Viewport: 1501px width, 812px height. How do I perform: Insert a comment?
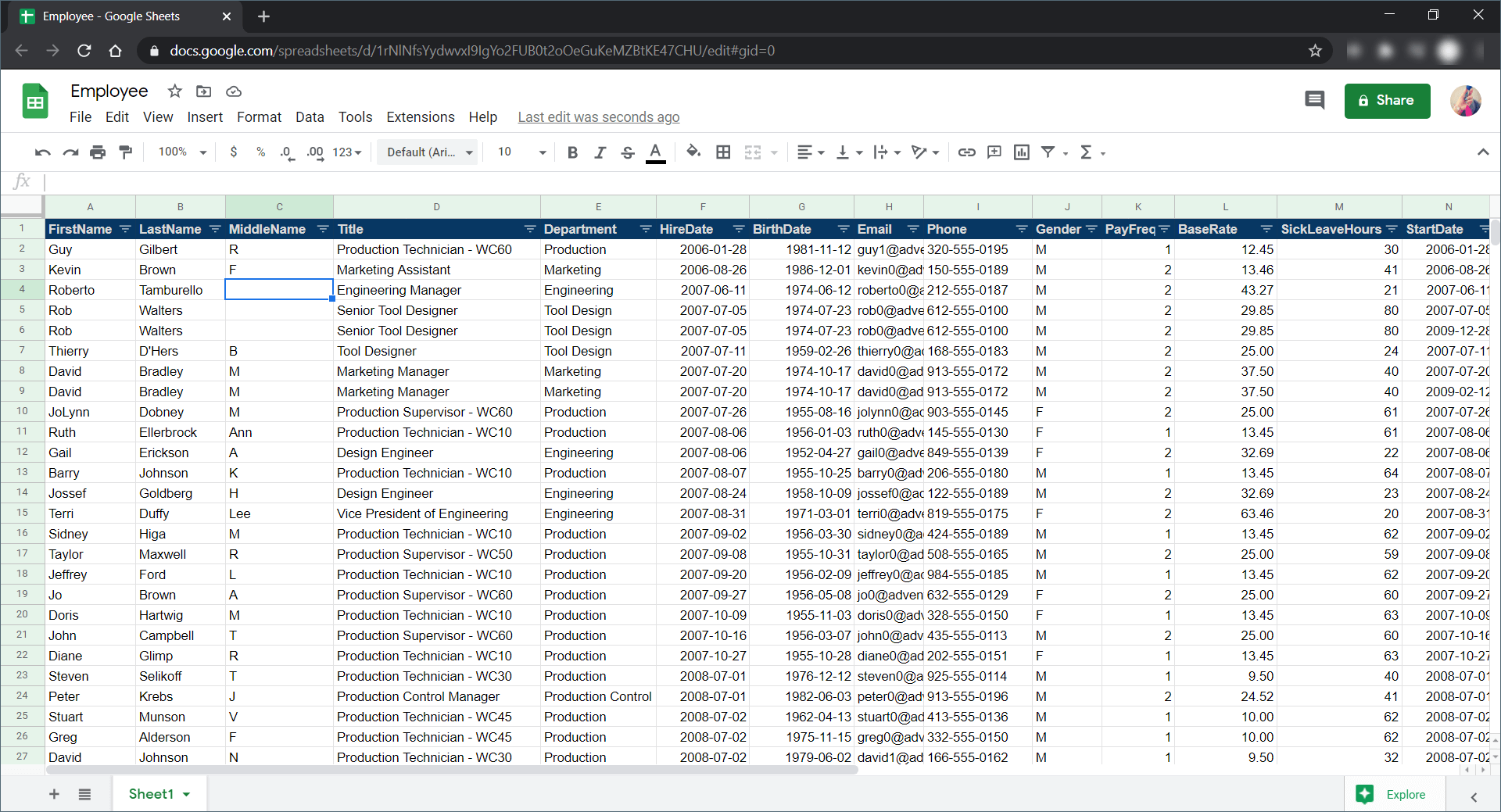click(994, 152)
